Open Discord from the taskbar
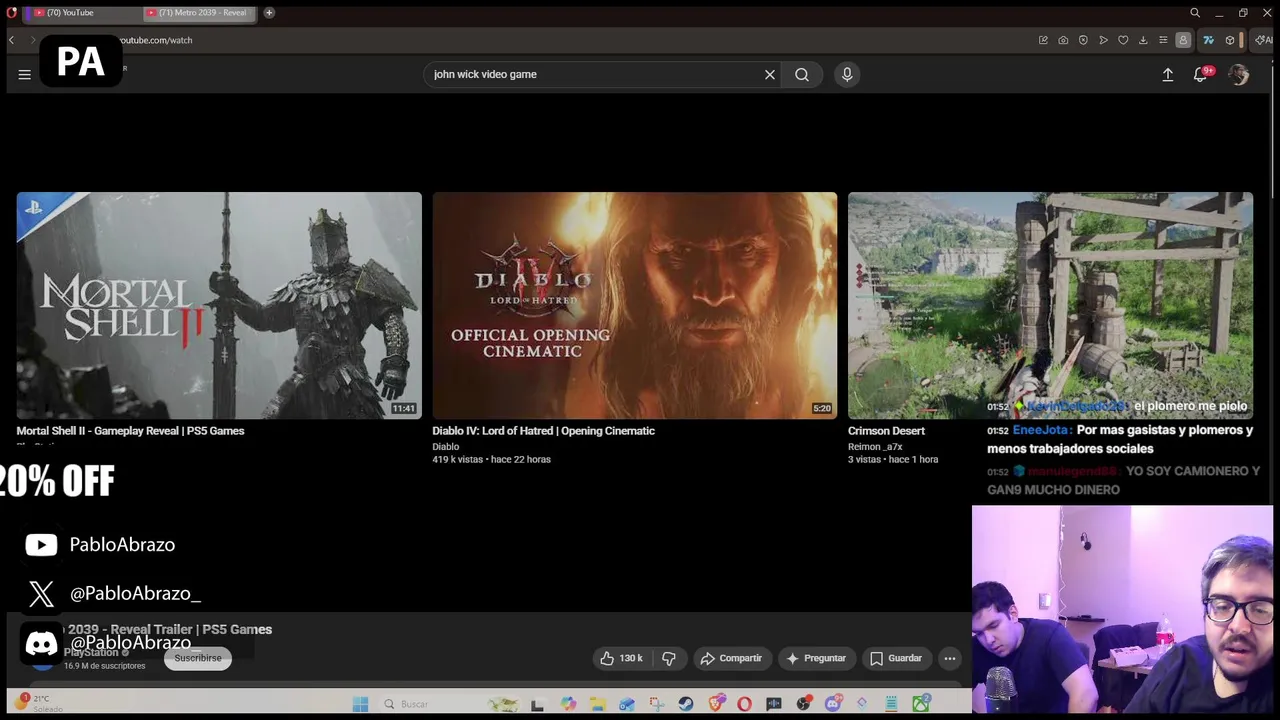This screenshot has width=1280, height=720. 833,703
